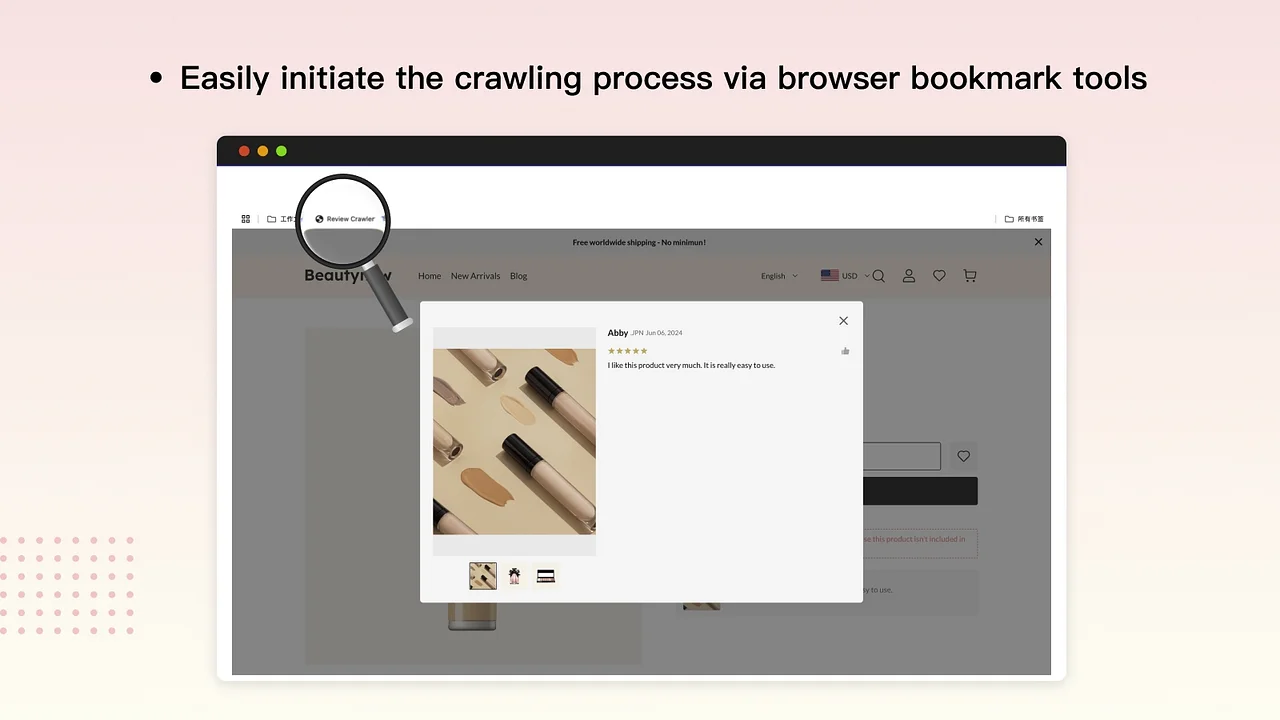Click the account user icon in header
Image resolution: width=1280 pixels, height=720 pixels.
(908, 276)
